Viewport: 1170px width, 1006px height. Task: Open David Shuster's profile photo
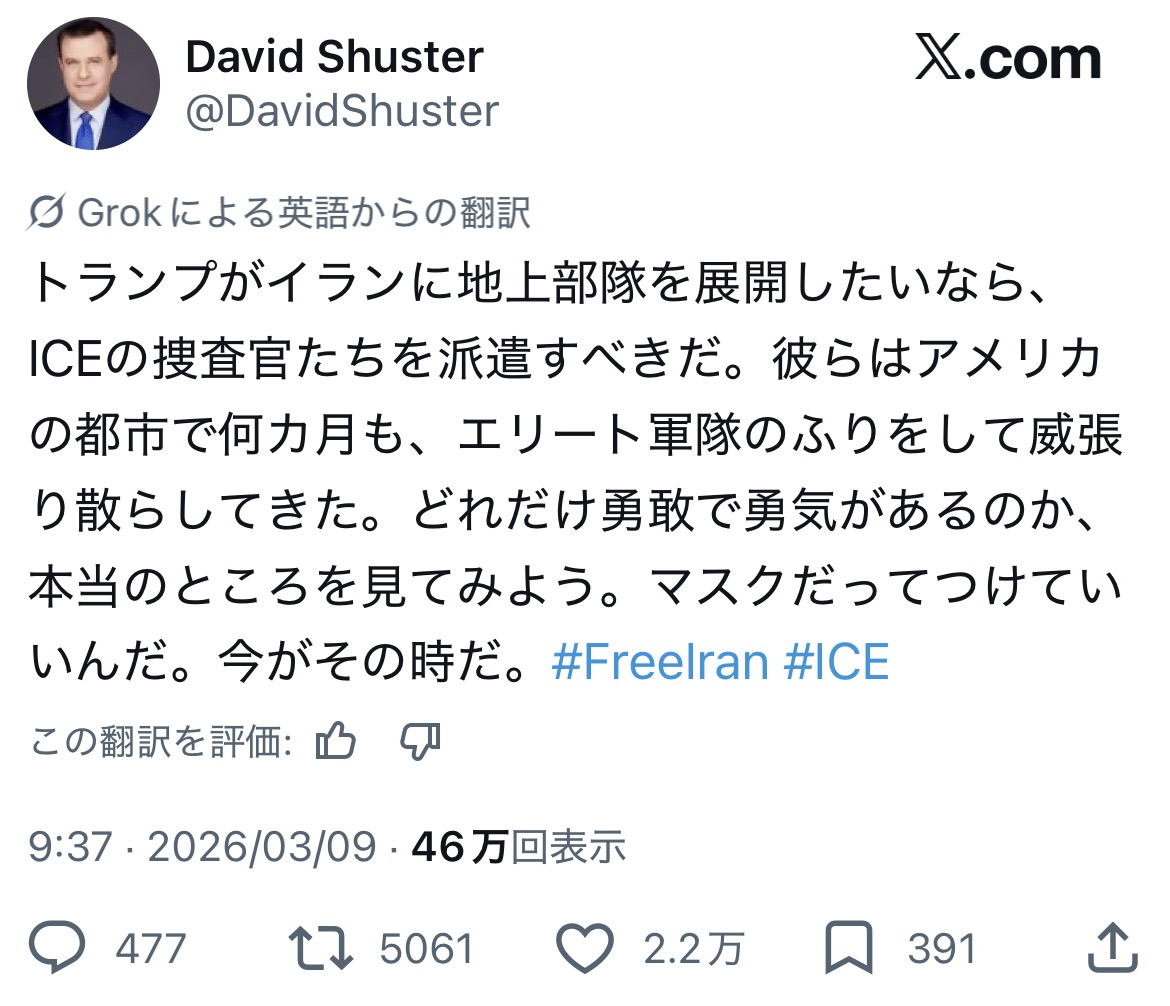[93, 83]
